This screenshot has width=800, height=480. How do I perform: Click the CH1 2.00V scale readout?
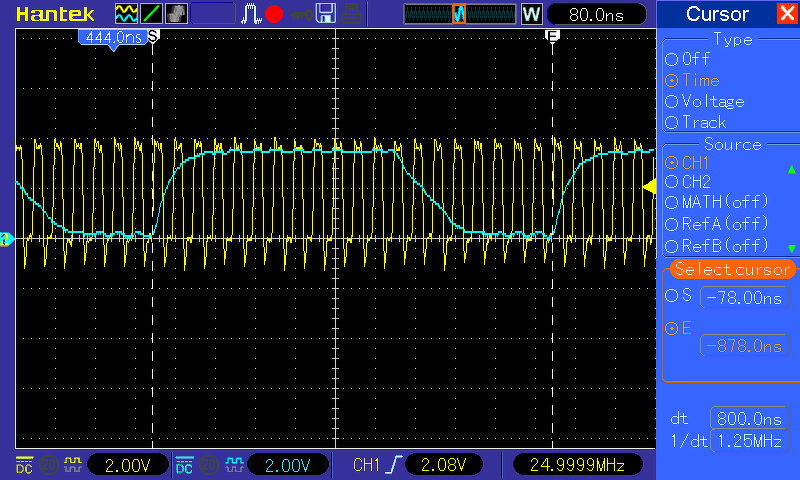coord(128,465)
